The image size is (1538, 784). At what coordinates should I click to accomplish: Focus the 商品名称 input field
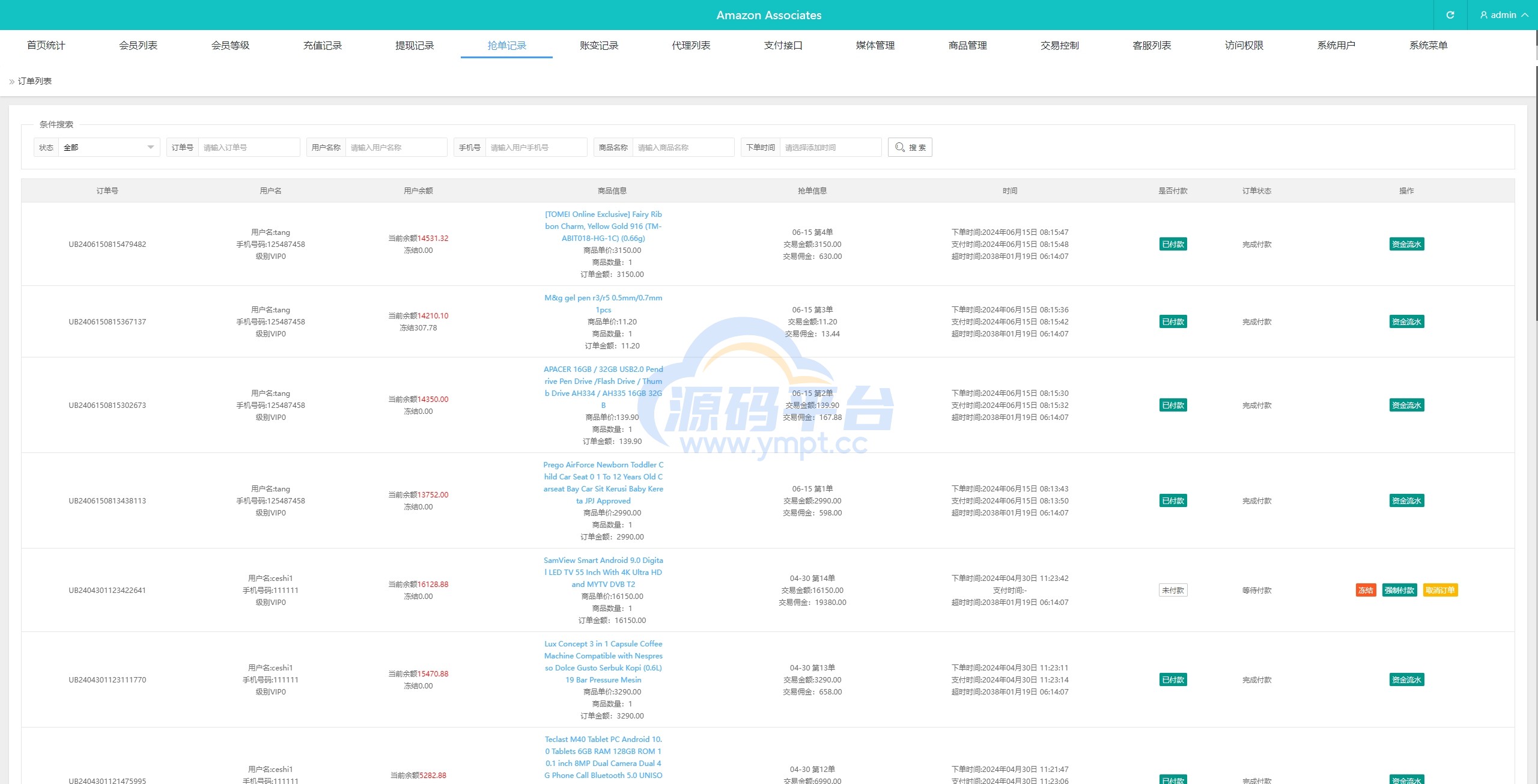(683, 147)
